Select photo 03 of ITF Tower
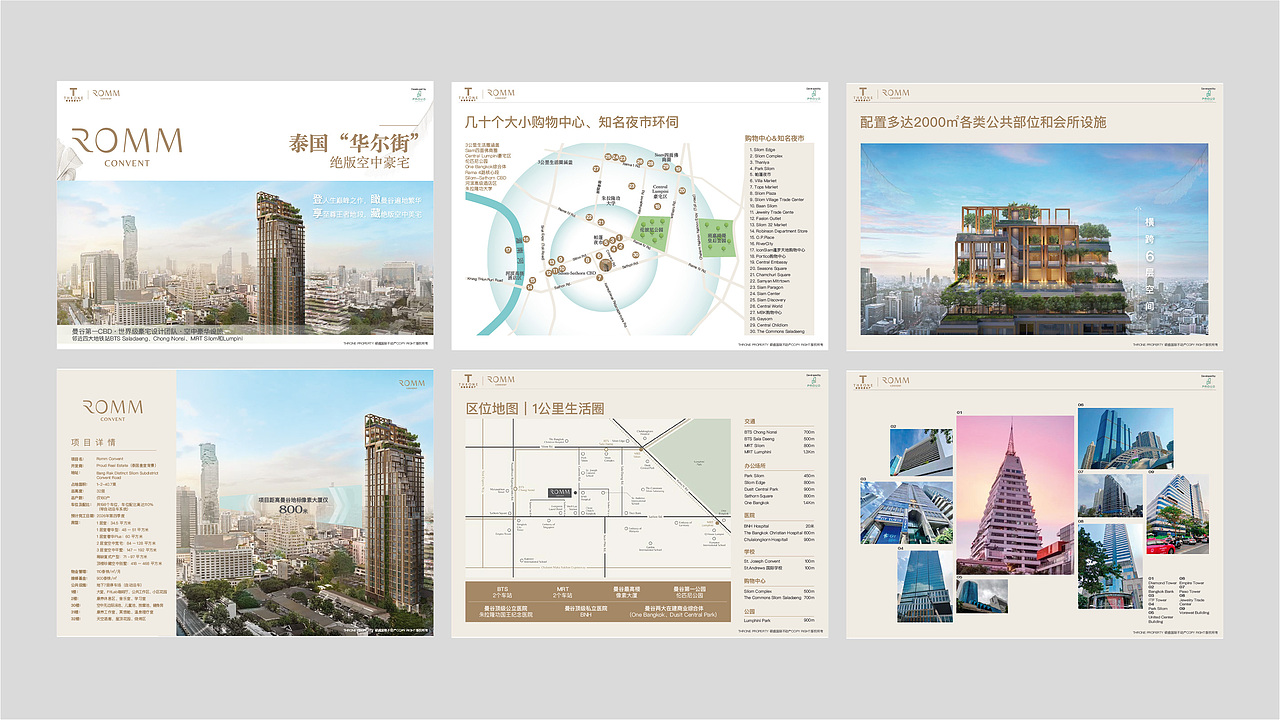Viewport: 1280px width, 720px height. pyautogui.click(x=907, y=513)
